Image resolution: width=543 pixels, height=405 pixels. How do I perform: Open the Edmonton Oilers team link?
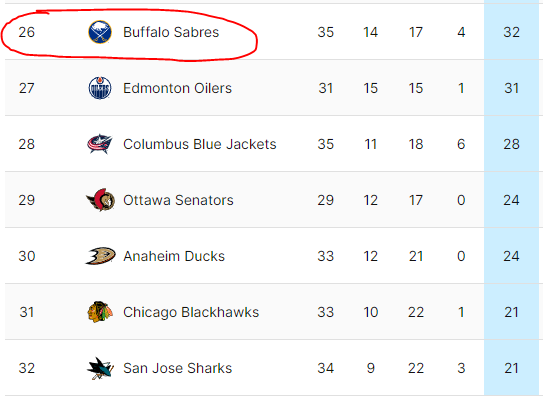[177, 88]
